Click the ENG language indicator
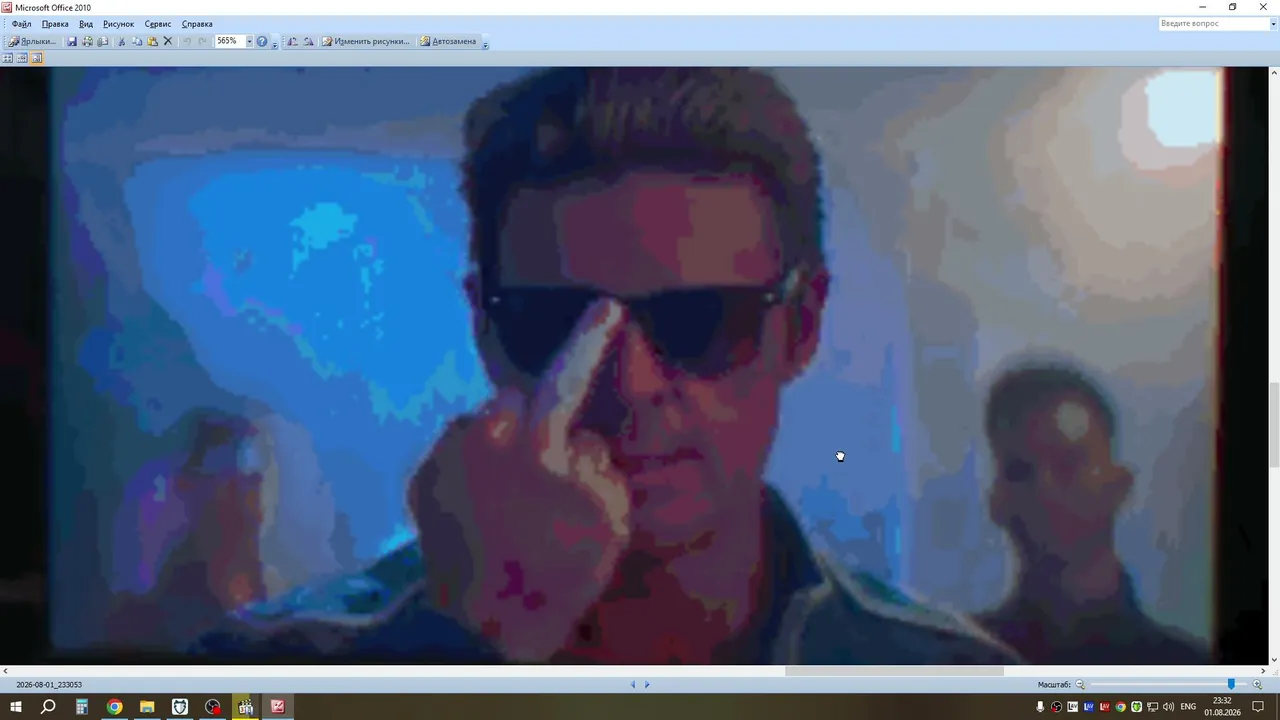This screenshot has width=1280, height=720. tap(1188, 707)
